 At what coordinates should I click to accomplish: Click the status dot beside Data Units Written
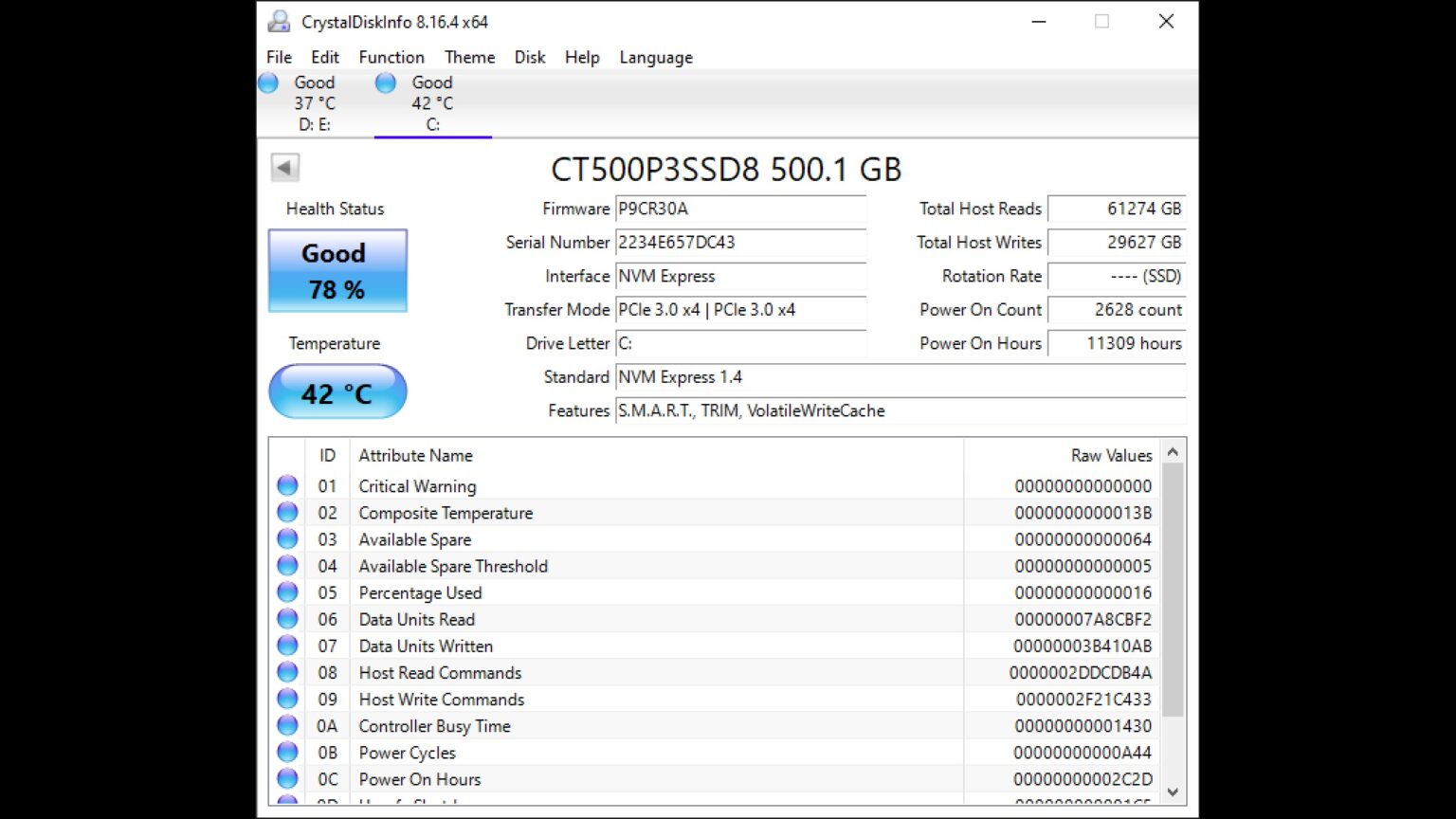tap(287, 645)
